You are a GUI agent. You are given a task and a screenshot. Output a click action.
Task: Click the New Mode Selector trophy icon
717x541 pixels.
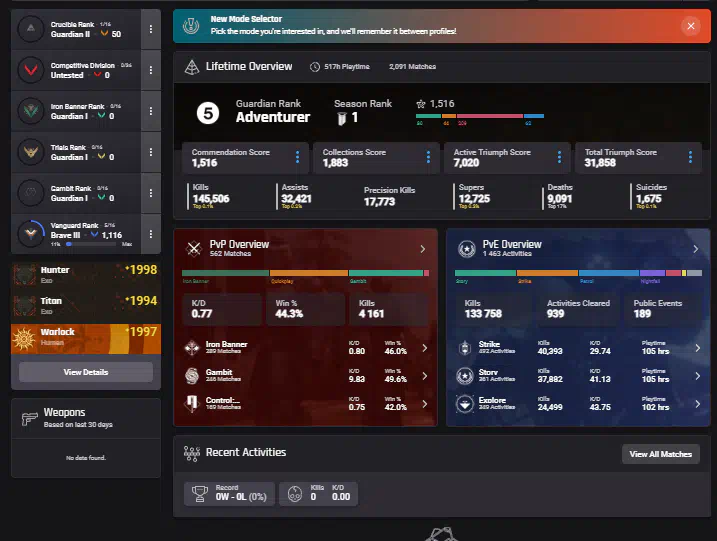(191, 26)
